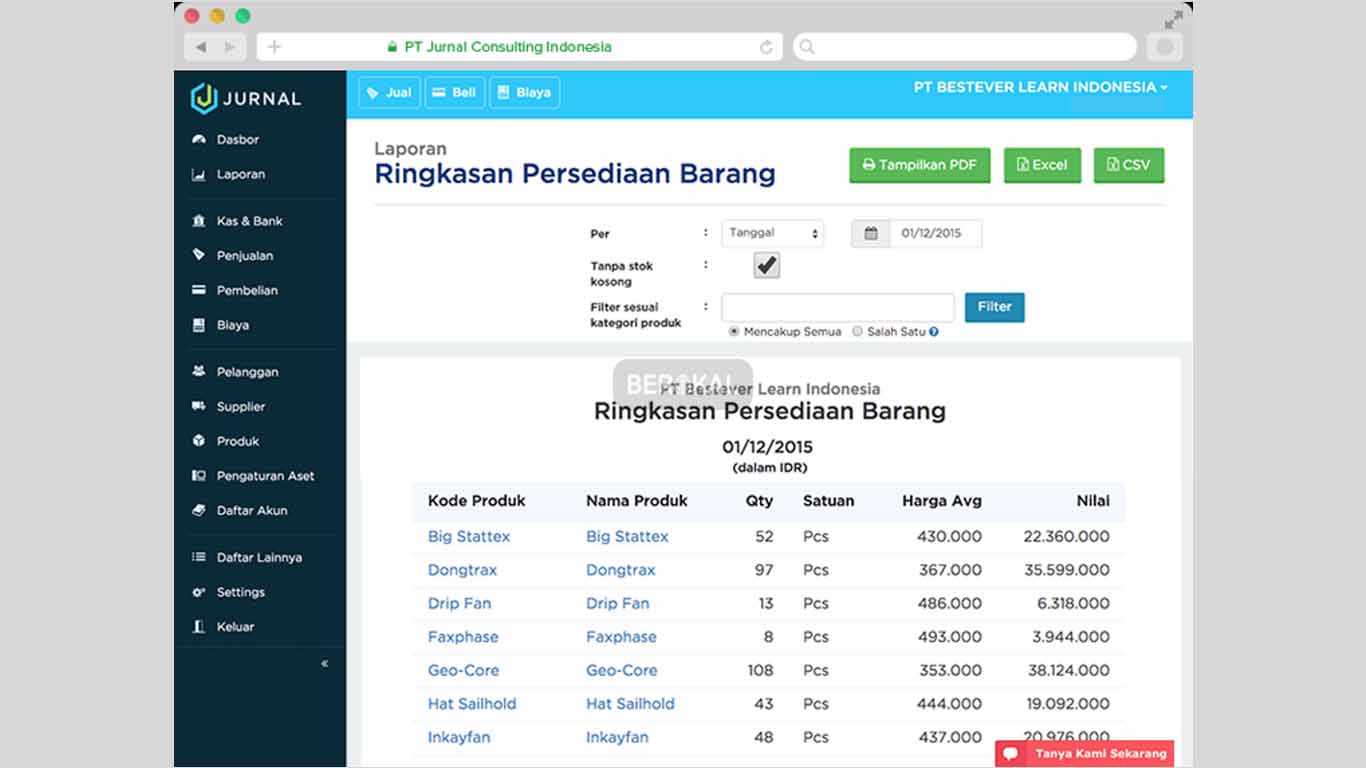
Task: Click the Daftar Lainnya list icon
Action: pyautogui.click(x=199, y=557)
